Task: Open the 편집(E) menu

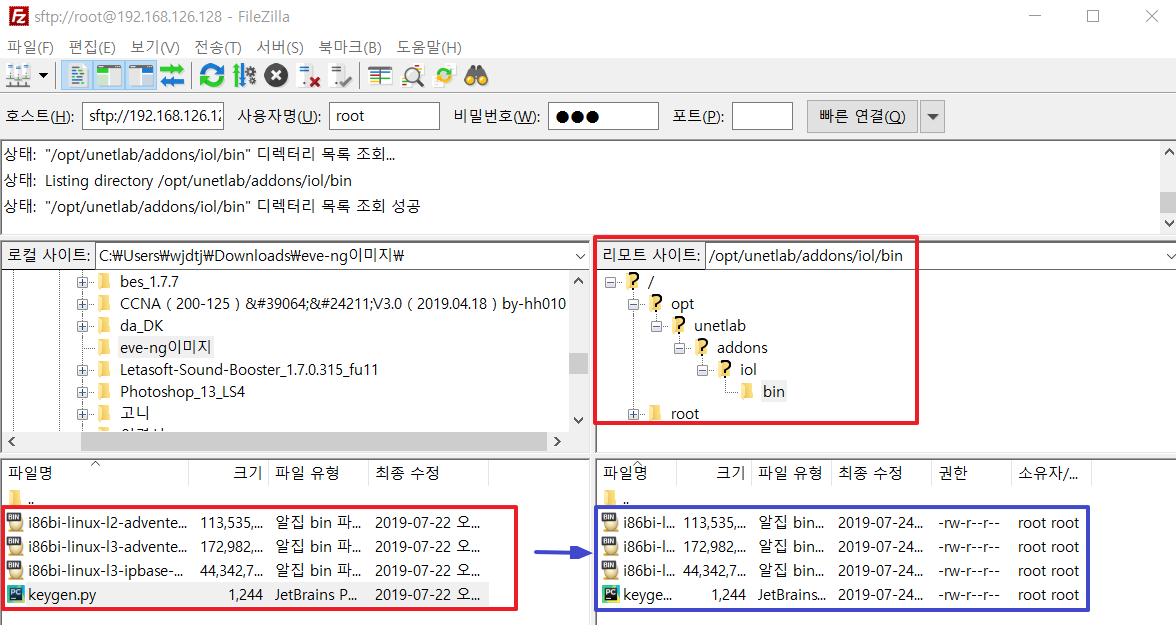Action: (92, 47)
